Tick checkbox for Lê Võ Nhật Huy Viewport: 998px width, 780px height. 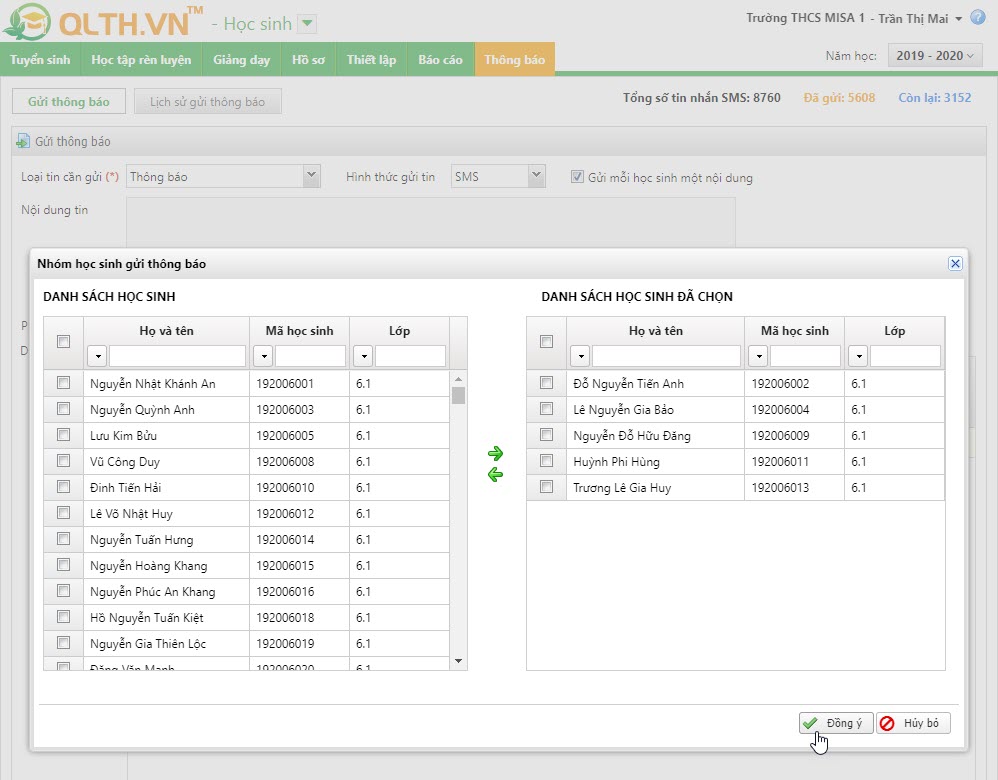tap(64, 513)
